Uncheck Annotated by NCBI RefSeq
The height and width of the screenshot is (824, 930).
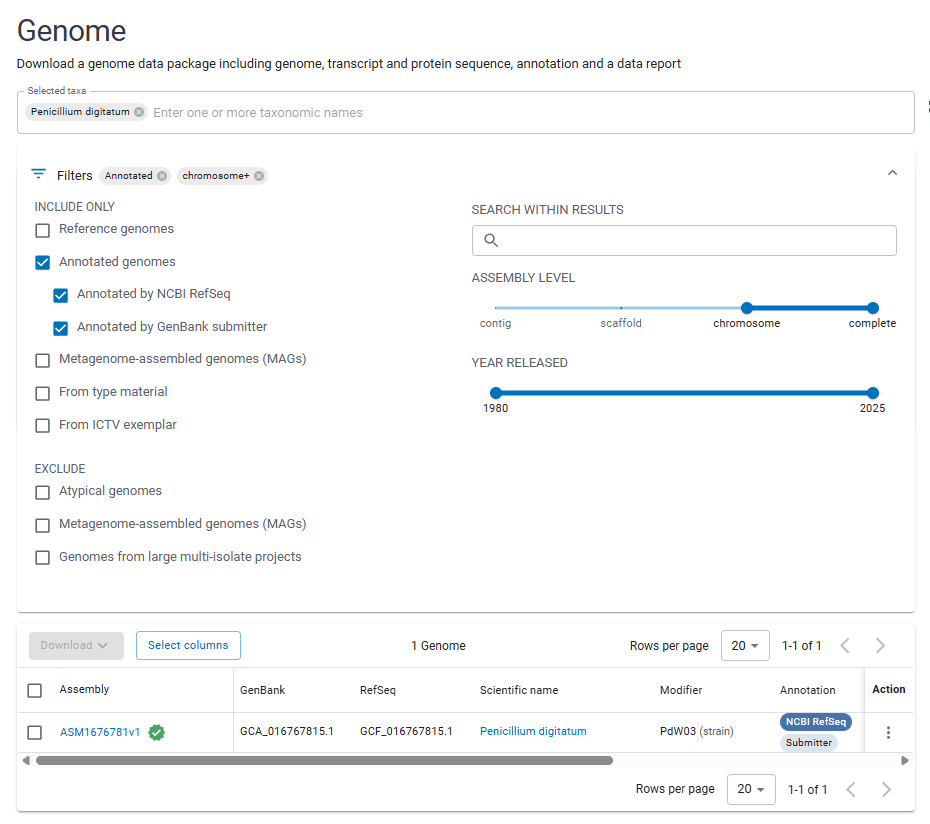(61, 295)
